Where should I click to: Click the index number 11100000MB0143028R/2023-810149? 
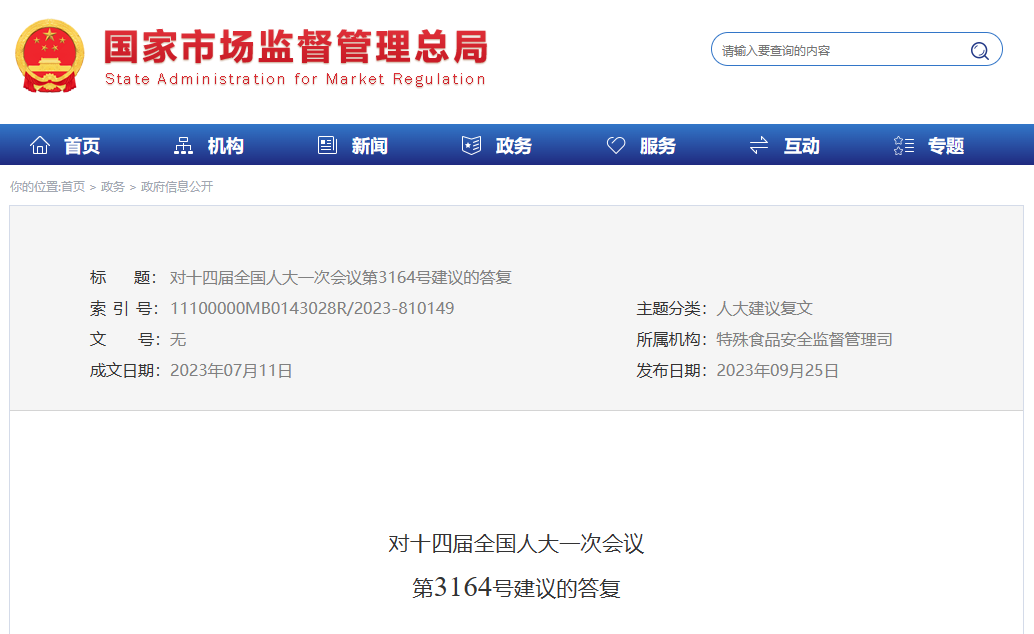click(x=312, y=308)
